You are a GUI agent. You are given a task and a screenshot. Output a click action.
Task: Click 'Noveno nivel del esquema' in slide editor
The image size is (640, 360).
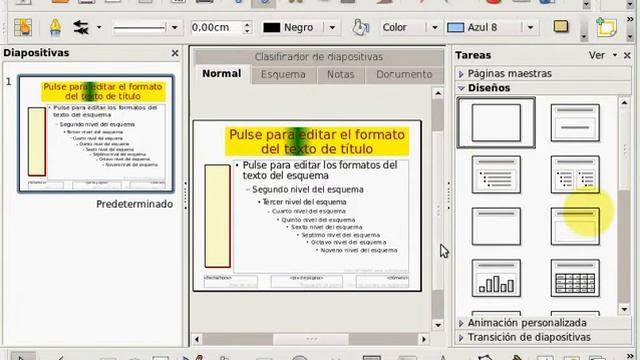[359, 250]
